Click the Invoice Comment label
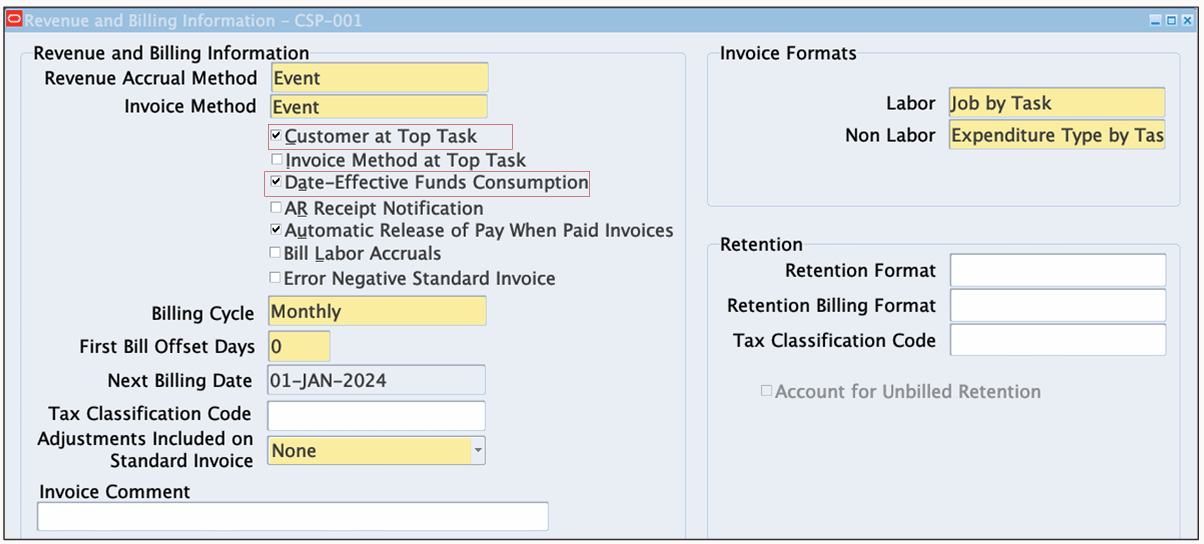The image size is (1204, 544). [x=115, y=492]
